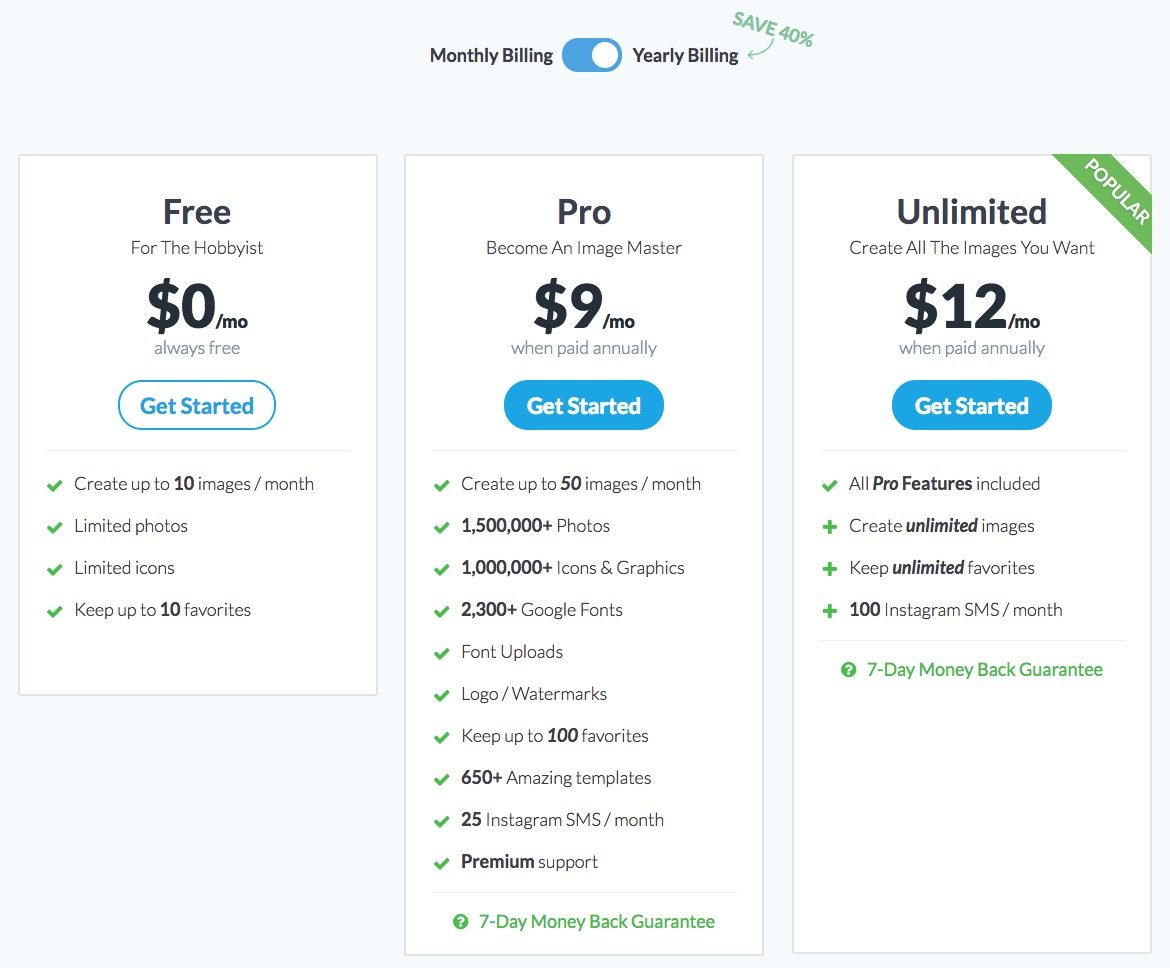Click the checkmark beside Premium support
Screen dimensions: 1170x968
tap(441, 863)
